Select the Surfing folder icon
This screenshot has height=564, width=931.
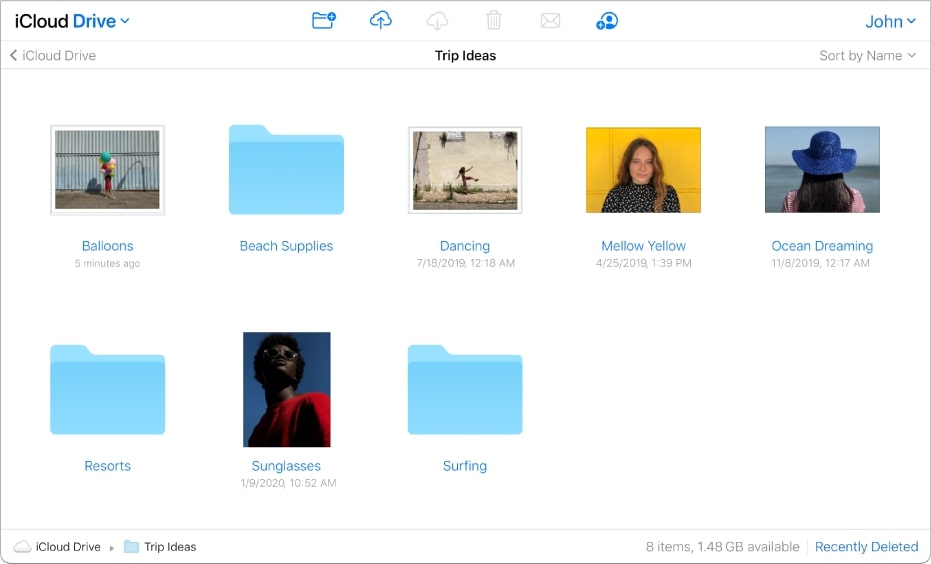(x=465, y=390)
